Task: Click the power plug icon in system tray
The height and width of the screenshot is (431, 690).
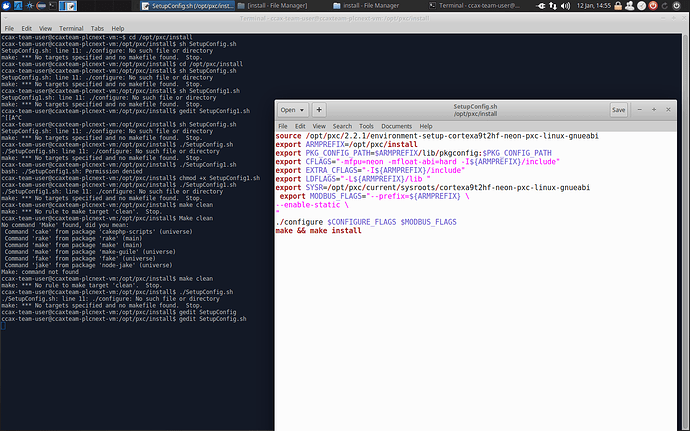Action: coord(541,6)
